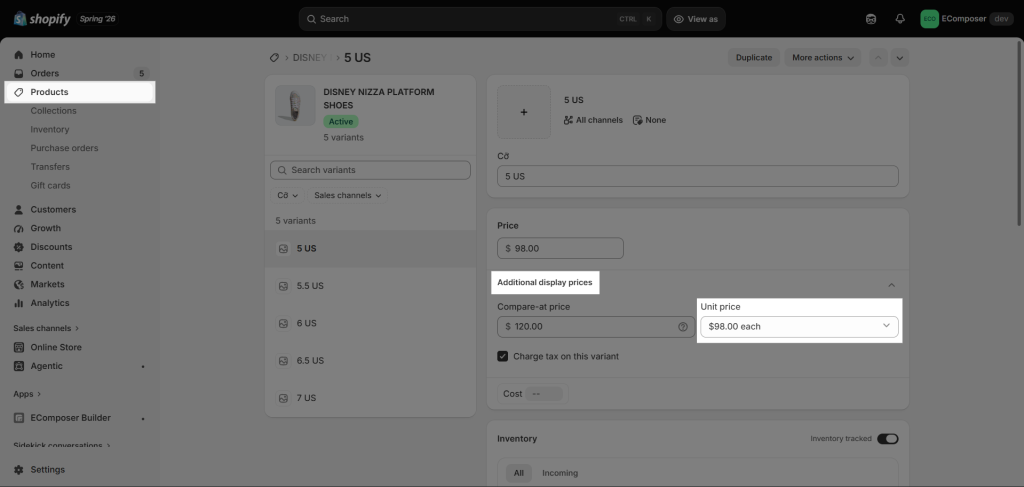Click the orders count badge 5
The height and width of the screenshot is (487, 1024).
click(x=141, y=74)
